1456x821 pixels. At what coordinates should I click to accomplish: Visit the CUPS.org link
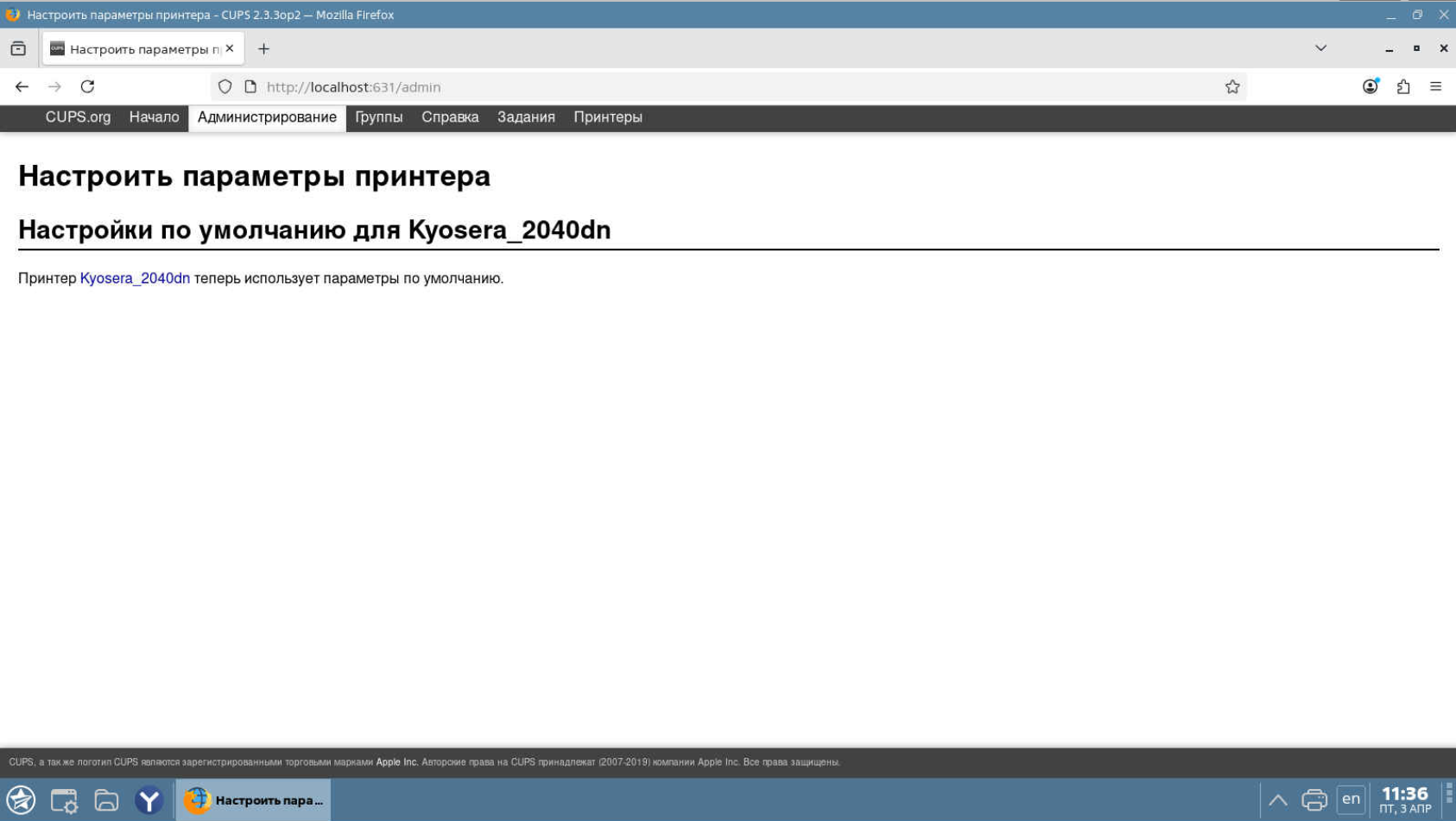[78, 117]
